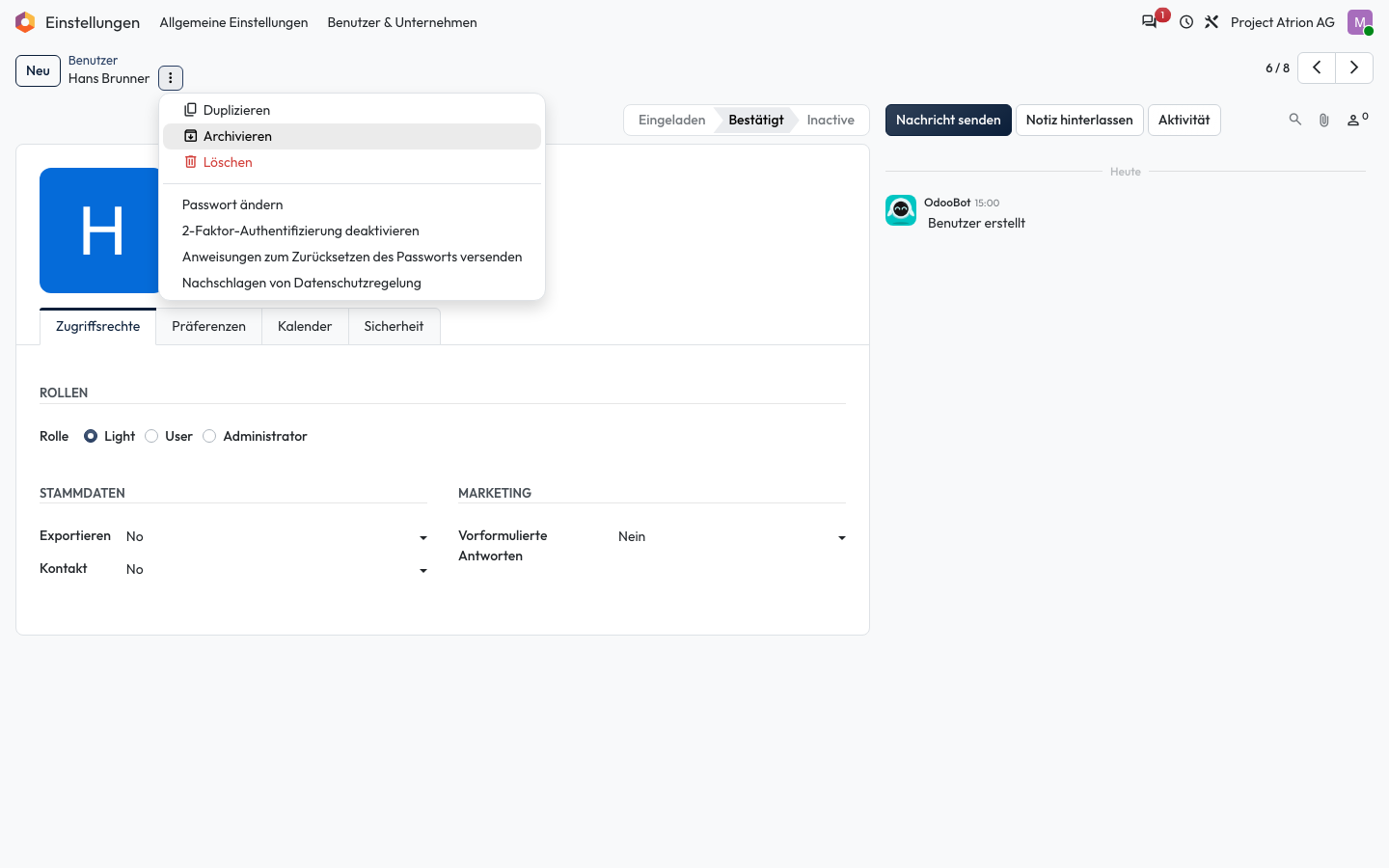This screenshot has width=1389, height=868.
Task: Open the debug tools wrench icon
Action: [1212, 22]
